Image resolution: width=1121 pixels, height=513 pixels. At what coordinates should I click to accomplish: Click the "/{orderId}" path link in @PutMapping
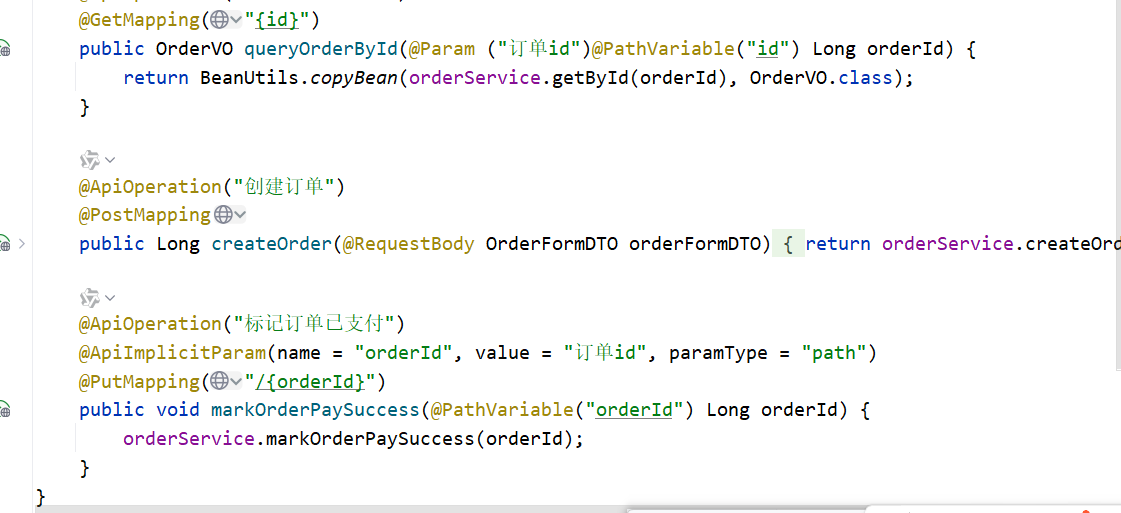pos(310,382)
